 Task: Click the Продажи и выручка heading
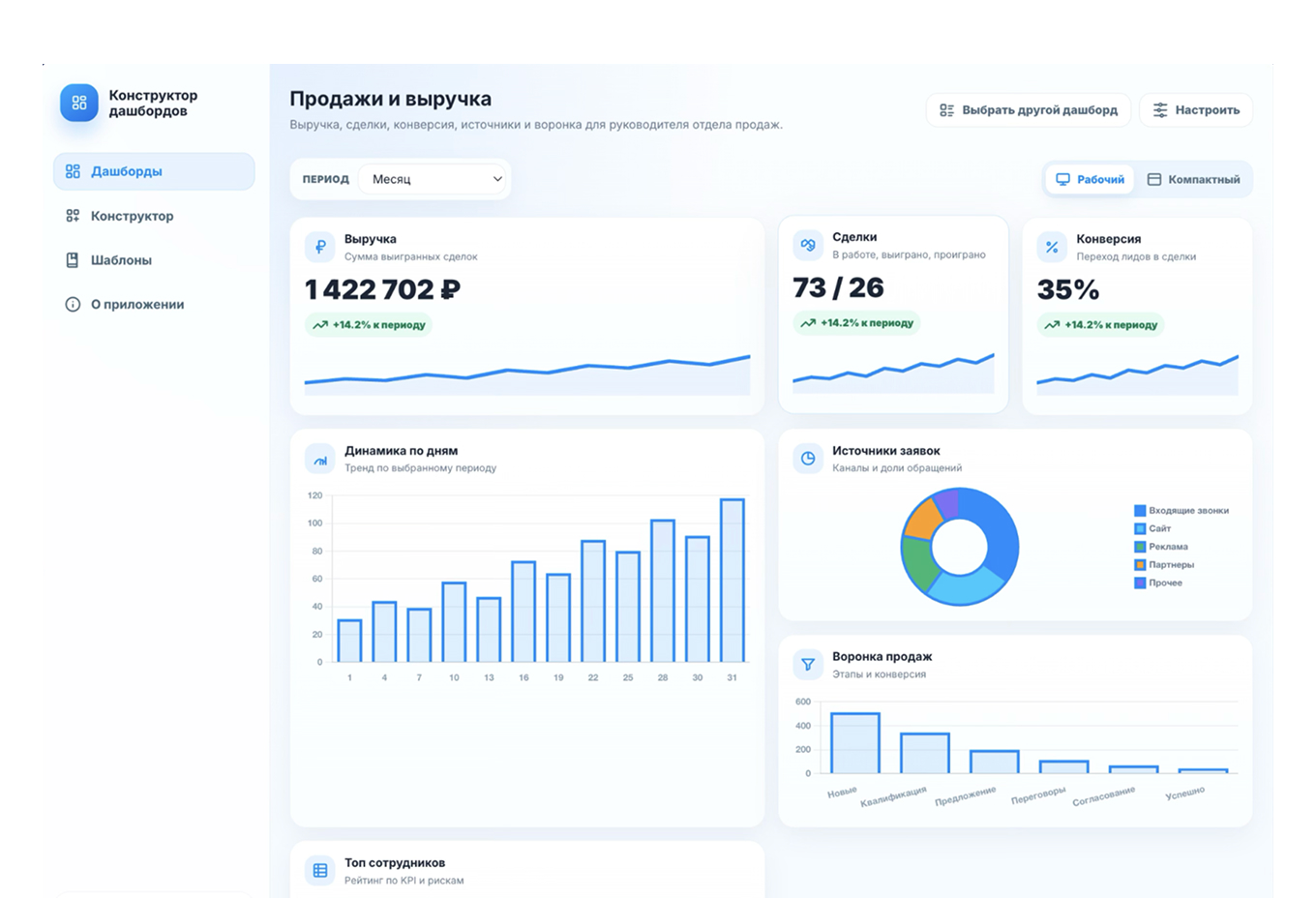click(391, 99)
